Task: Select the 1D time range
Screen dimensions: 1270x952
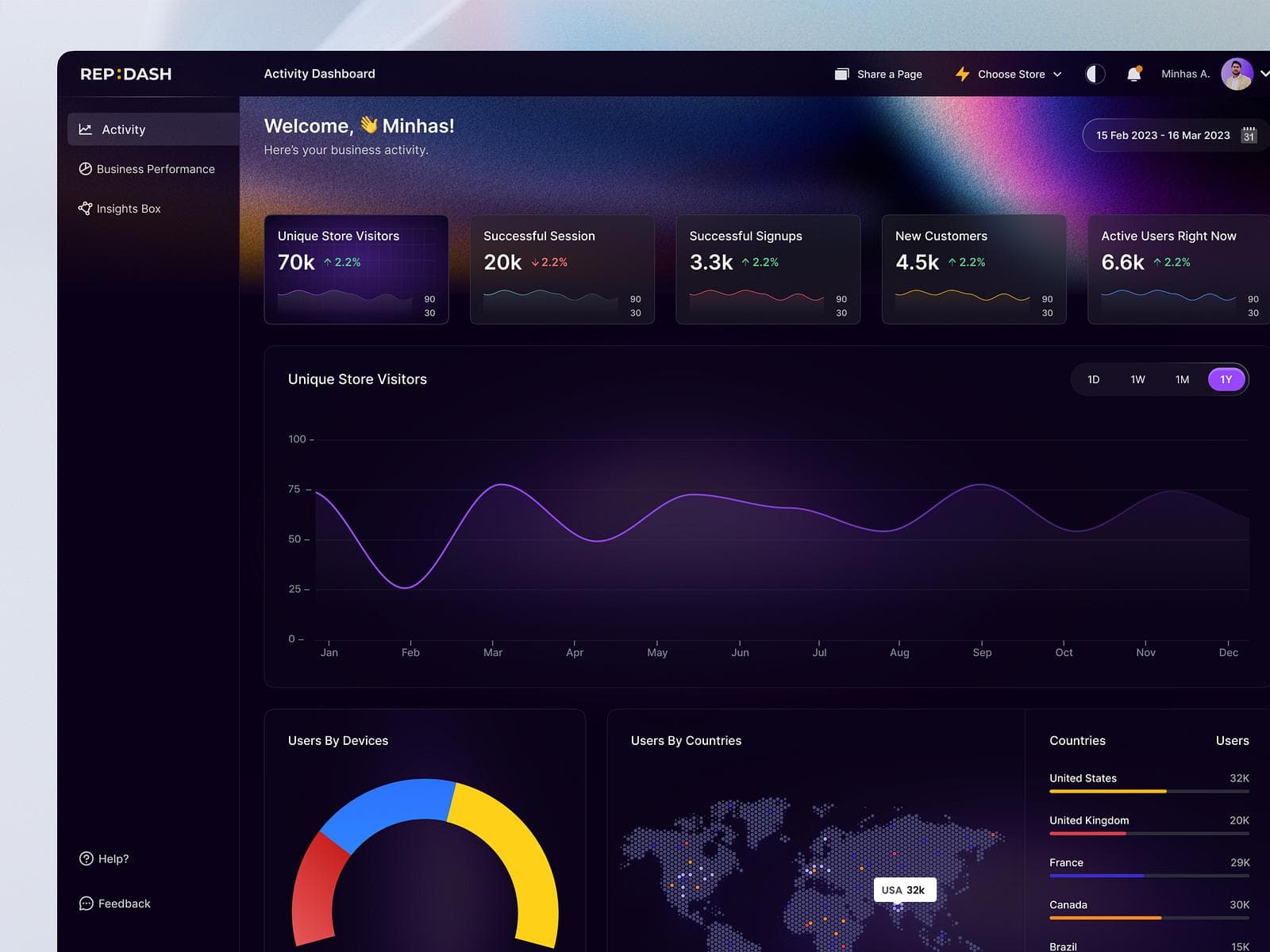Action: tap(1093, 379)
